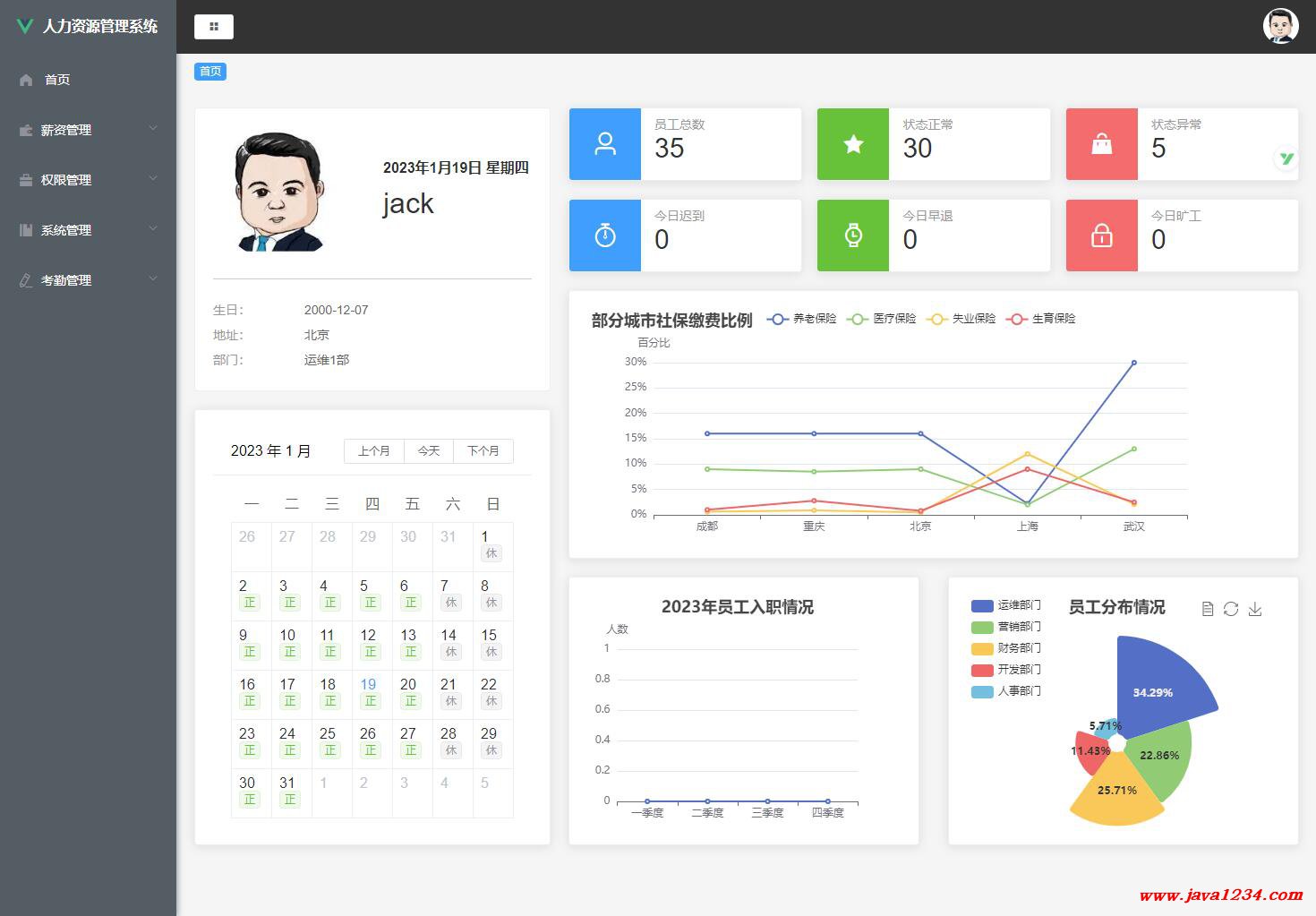The image size is (1316, 916).
Task: Select the 首页 breadcrumb tab
Action: coord(210,72)
